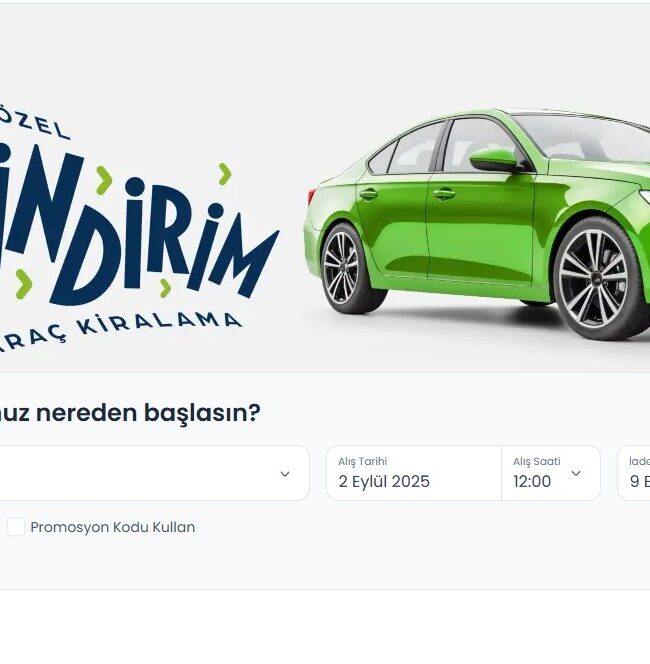Click green chevron below the İNDİRİM letters
Viewport: 650px width, 664px height.
(165, 288)
